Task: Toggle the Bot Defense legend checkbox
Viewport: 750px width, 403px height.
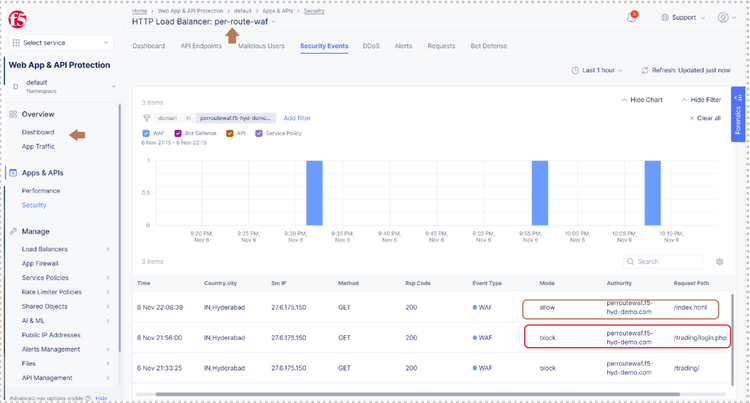Action: click(x=178, y=132)
